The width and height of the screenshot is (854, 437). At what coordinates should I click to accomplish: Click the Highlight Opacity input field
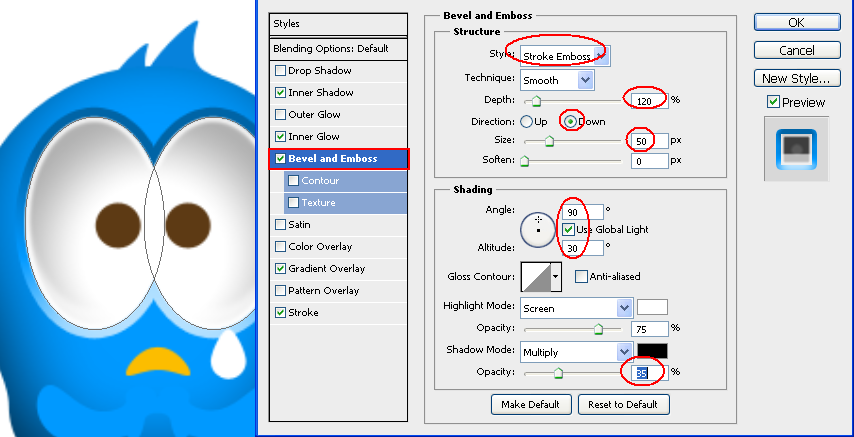649,329
